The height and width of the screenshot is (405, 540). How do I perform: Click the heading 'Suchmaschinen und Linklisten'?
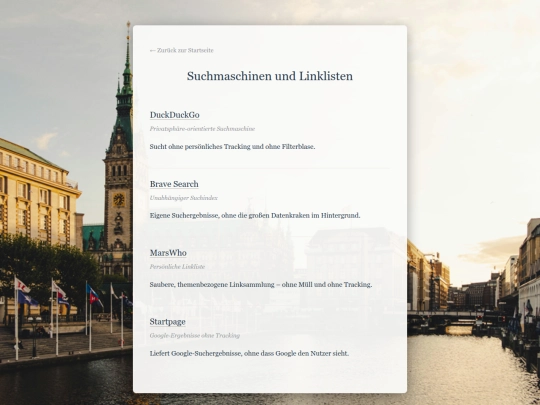(270, 76)
